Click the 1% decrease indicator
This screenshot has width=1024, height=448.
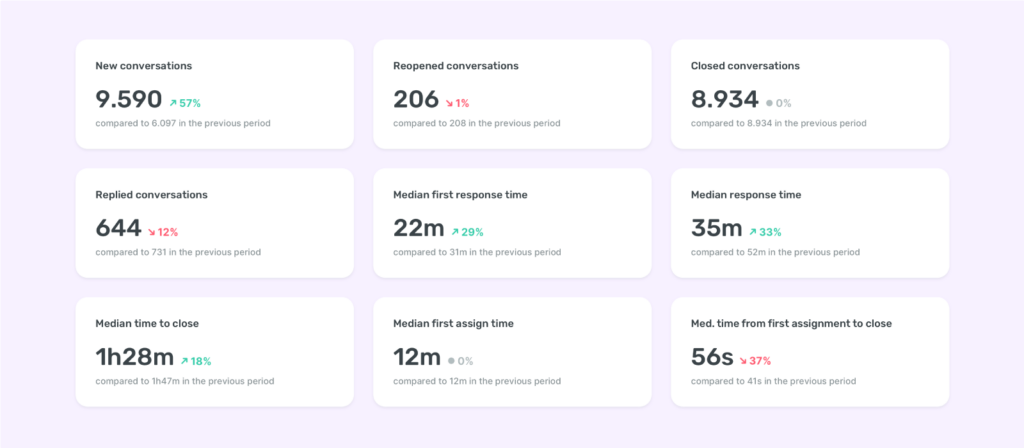click(462, 103)
